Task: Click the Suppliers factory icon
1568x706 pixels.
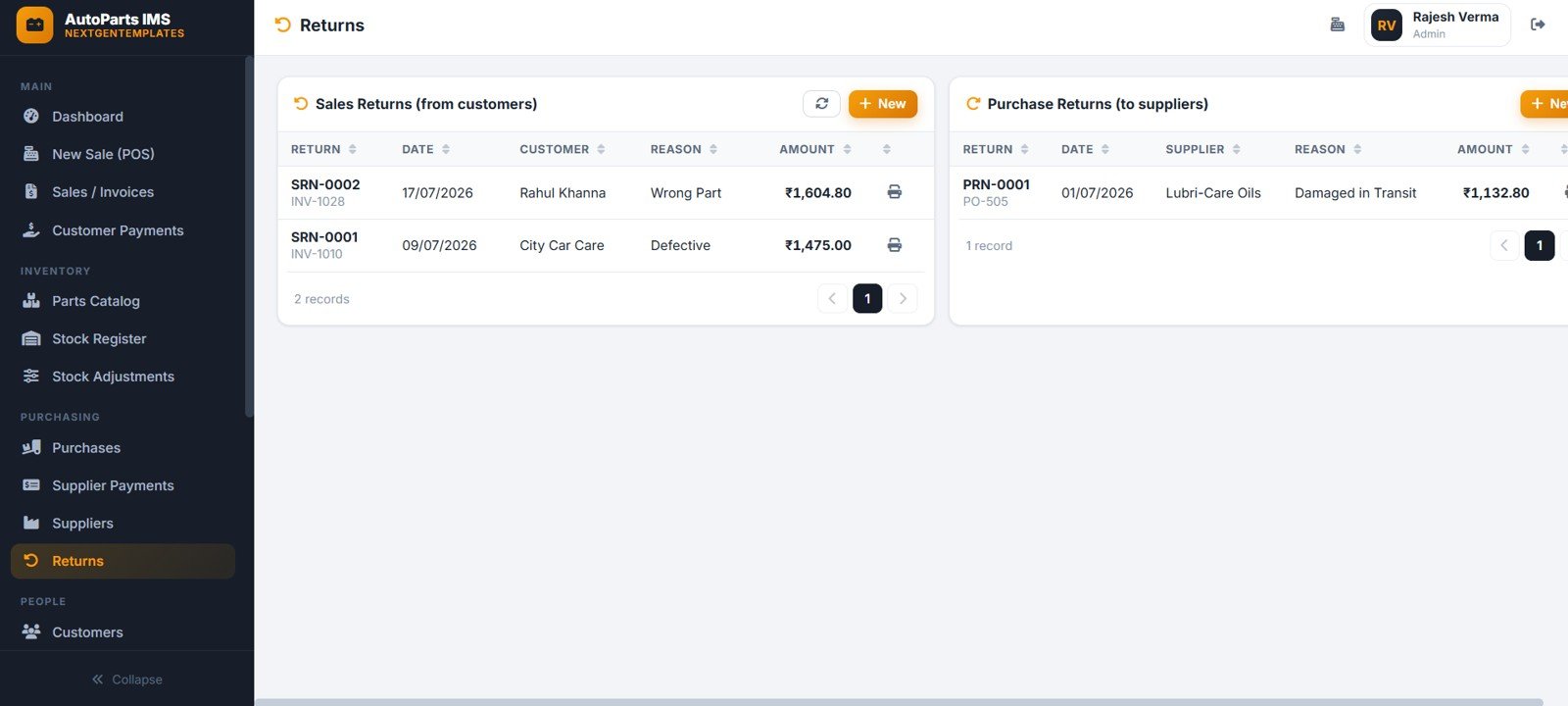Action: [x=31, y=524]
